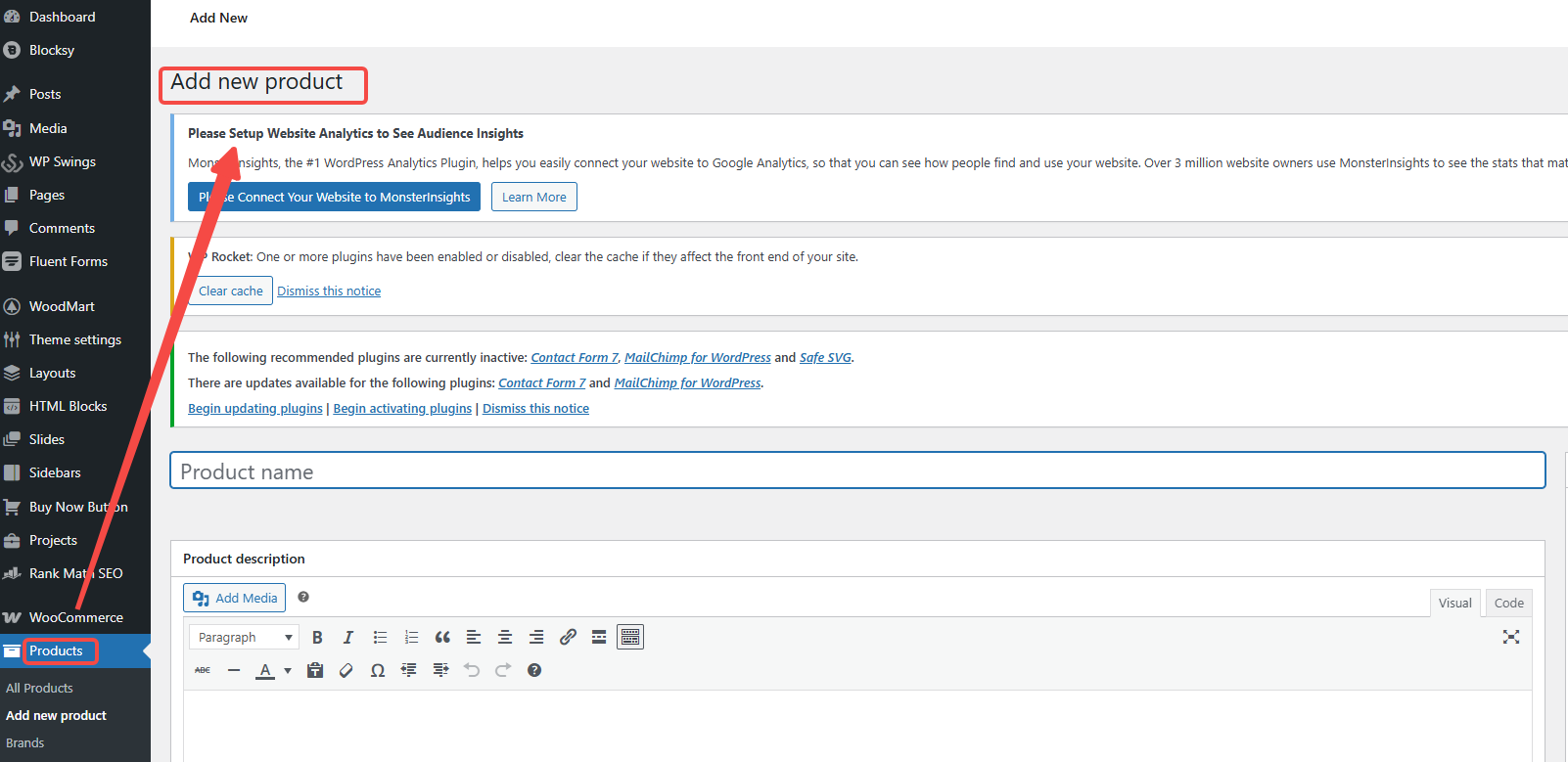Open editor keyboard shortcuts help
1568x762 pixels.
tap(534, 670)
